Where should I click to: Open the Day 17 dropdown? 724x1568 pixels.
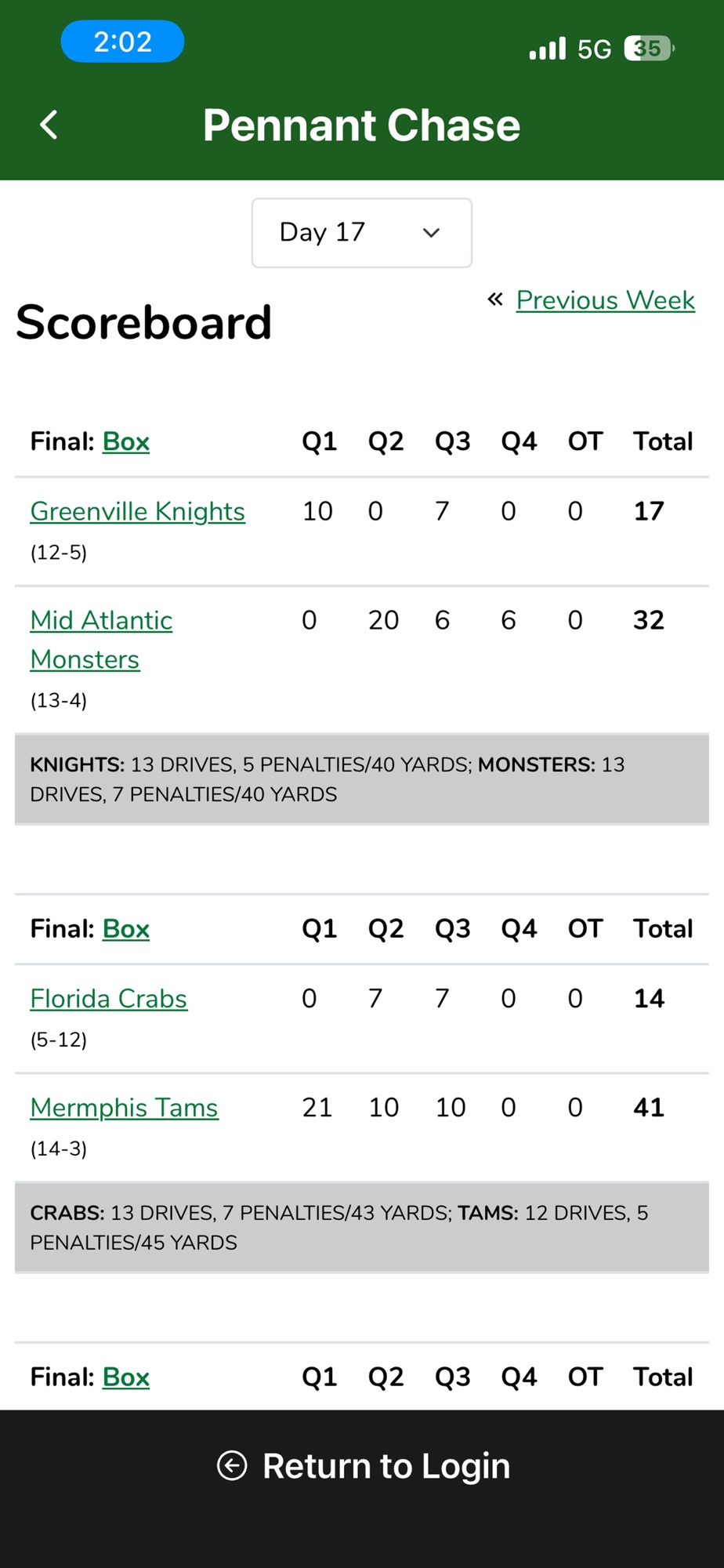361,233
